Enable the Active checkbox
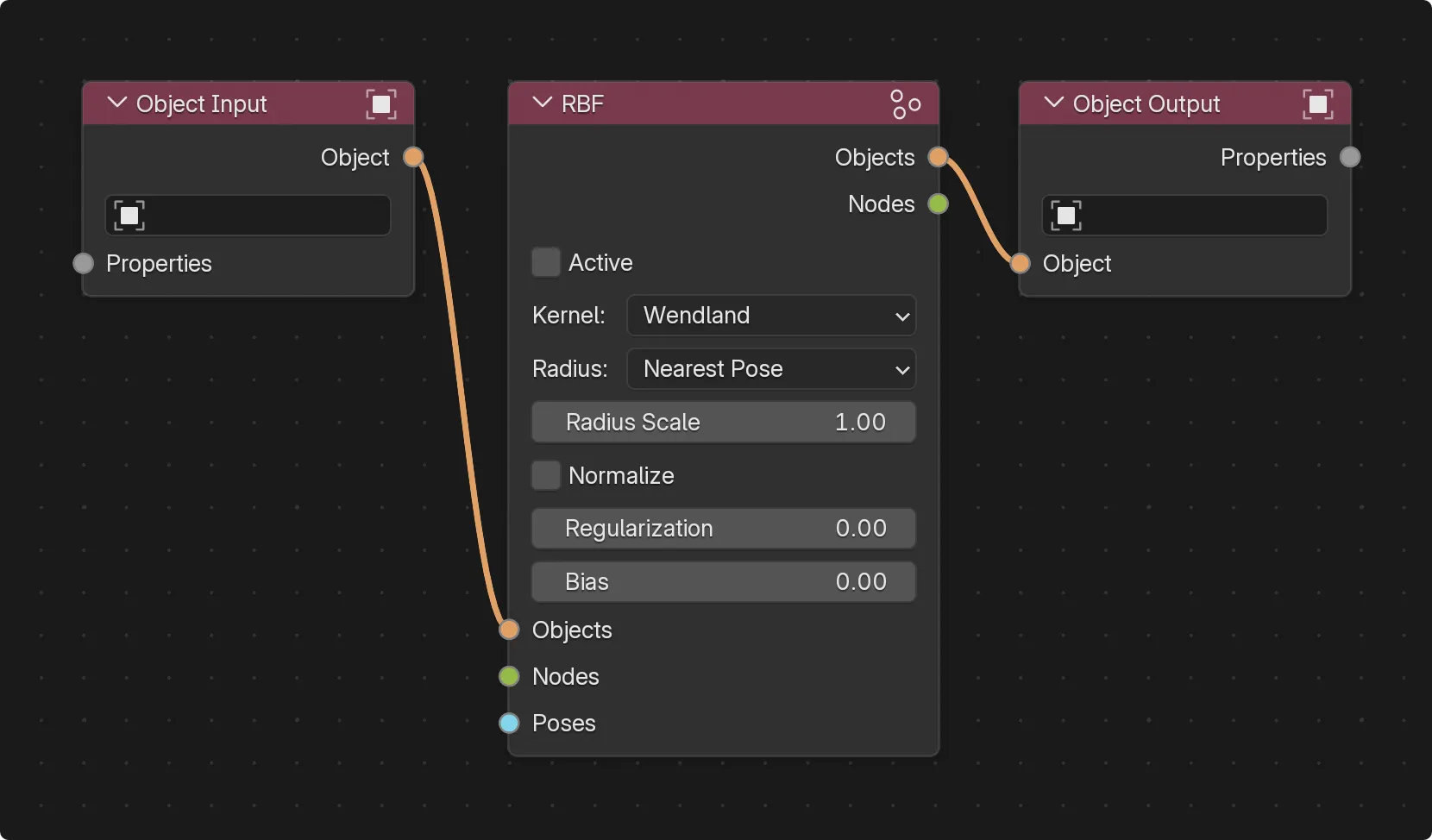 coord(546,262)
